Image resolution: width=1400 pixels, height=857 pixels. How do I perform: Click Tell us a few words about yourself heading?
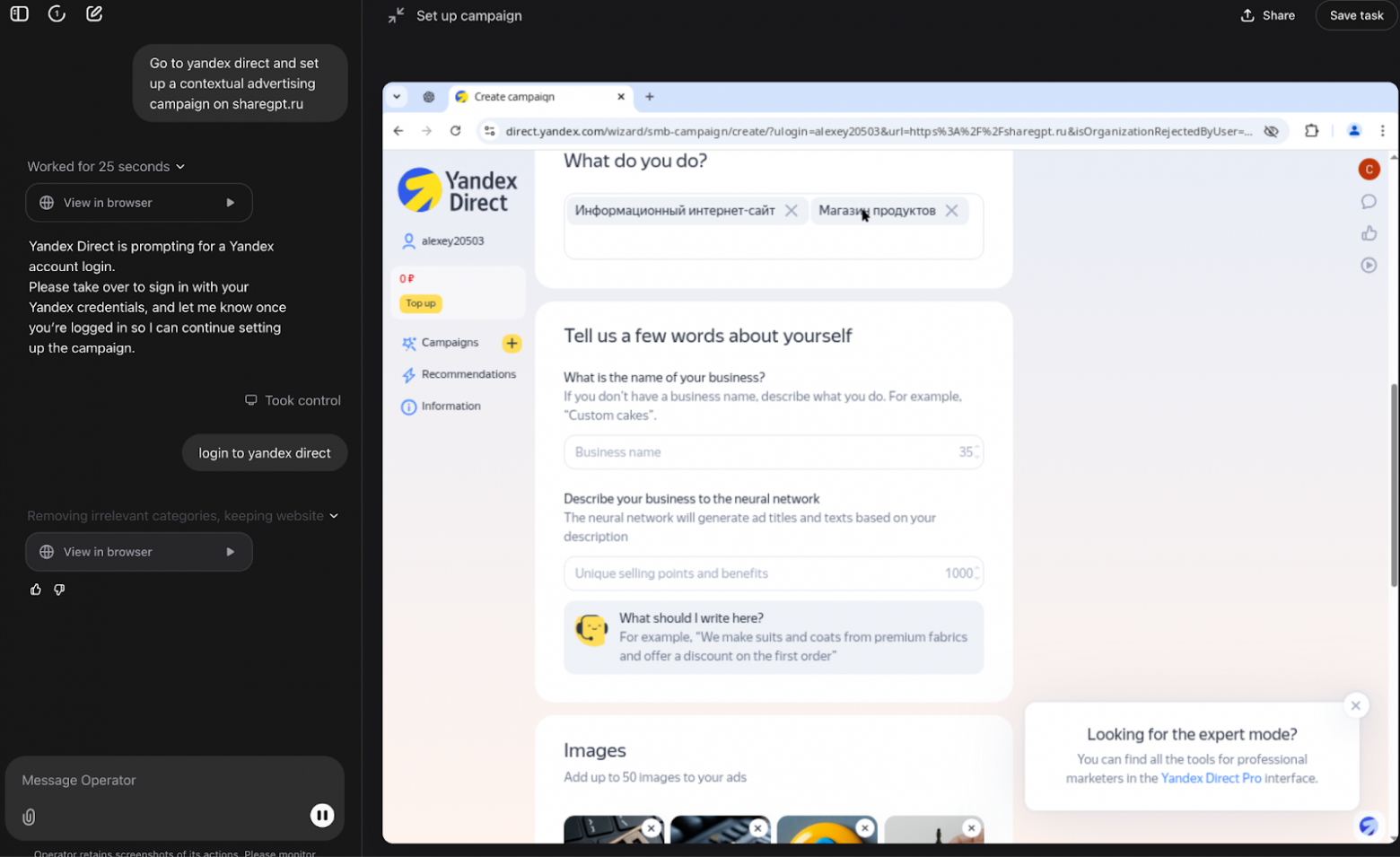tap(708, 336)
